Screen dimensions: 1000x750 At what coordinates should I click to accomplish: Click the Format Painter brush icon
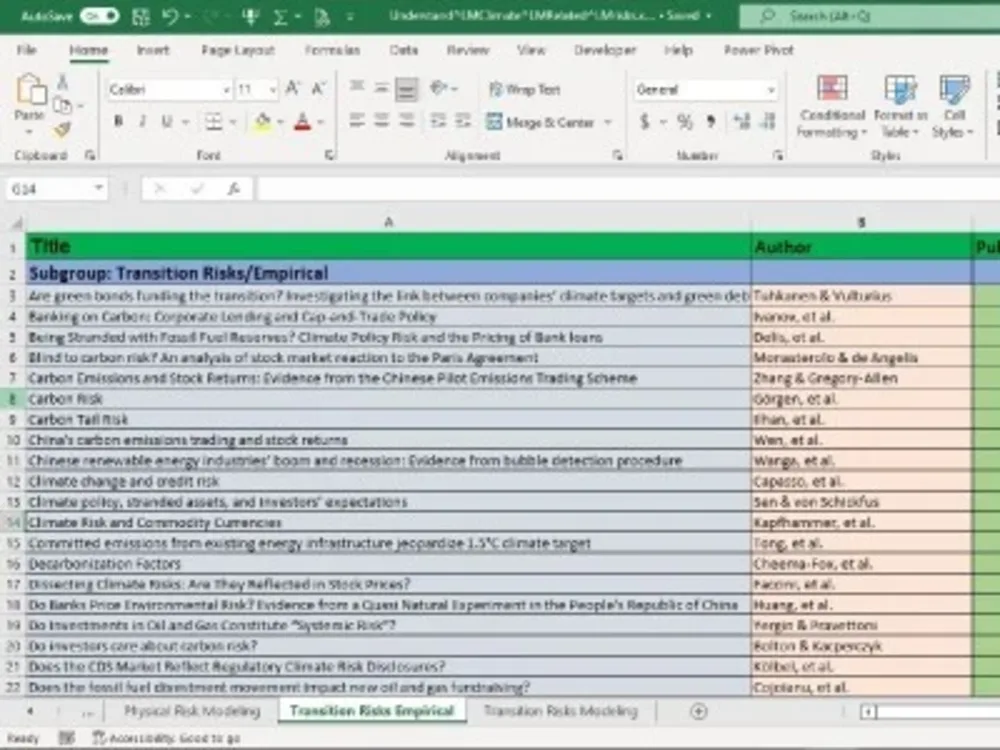62,130
